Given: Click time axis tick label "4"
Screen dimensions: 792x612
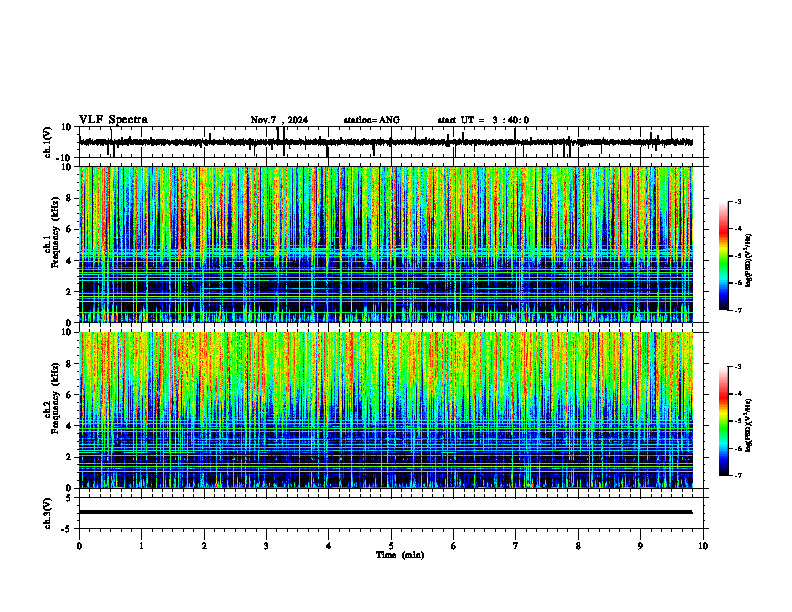Looking at the screenshot, I should click(329, 546).
